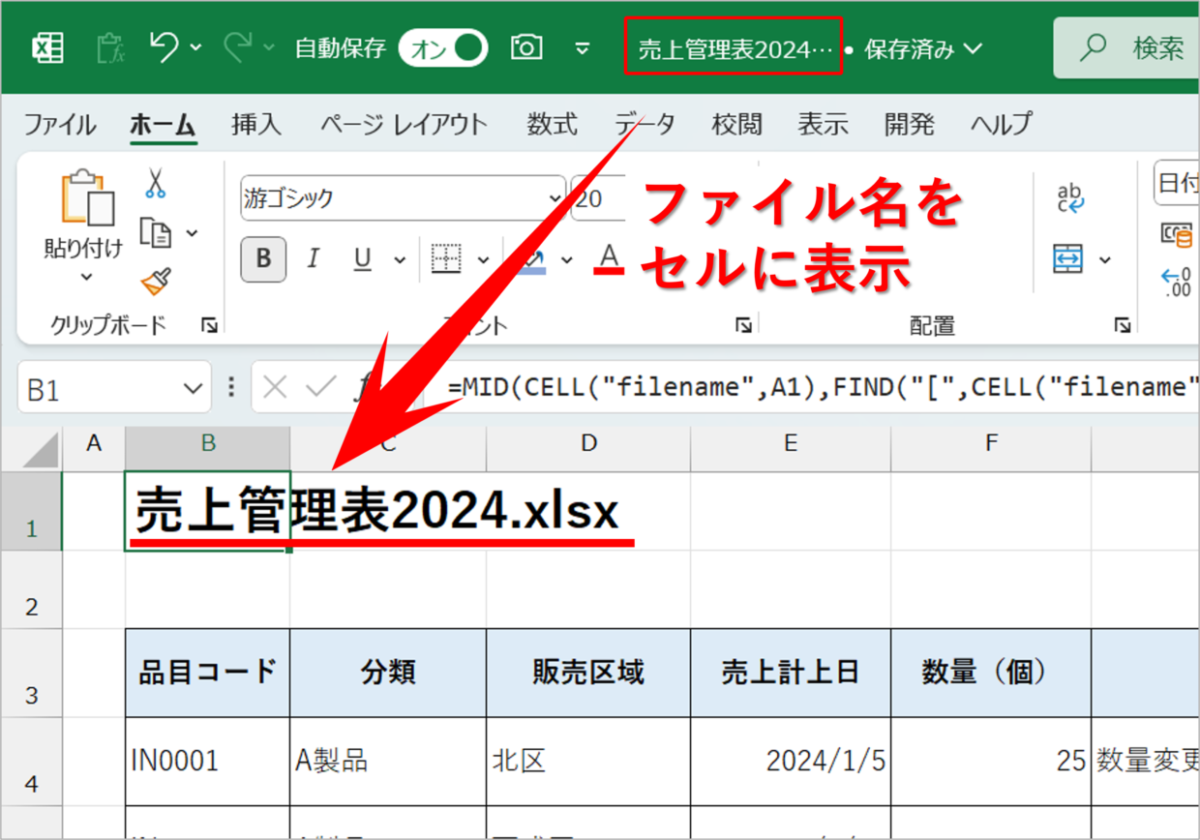This screenshot has width=1200, height=840.
Task: Select the Bold formatting icon
Action: [x=262, y=260]
